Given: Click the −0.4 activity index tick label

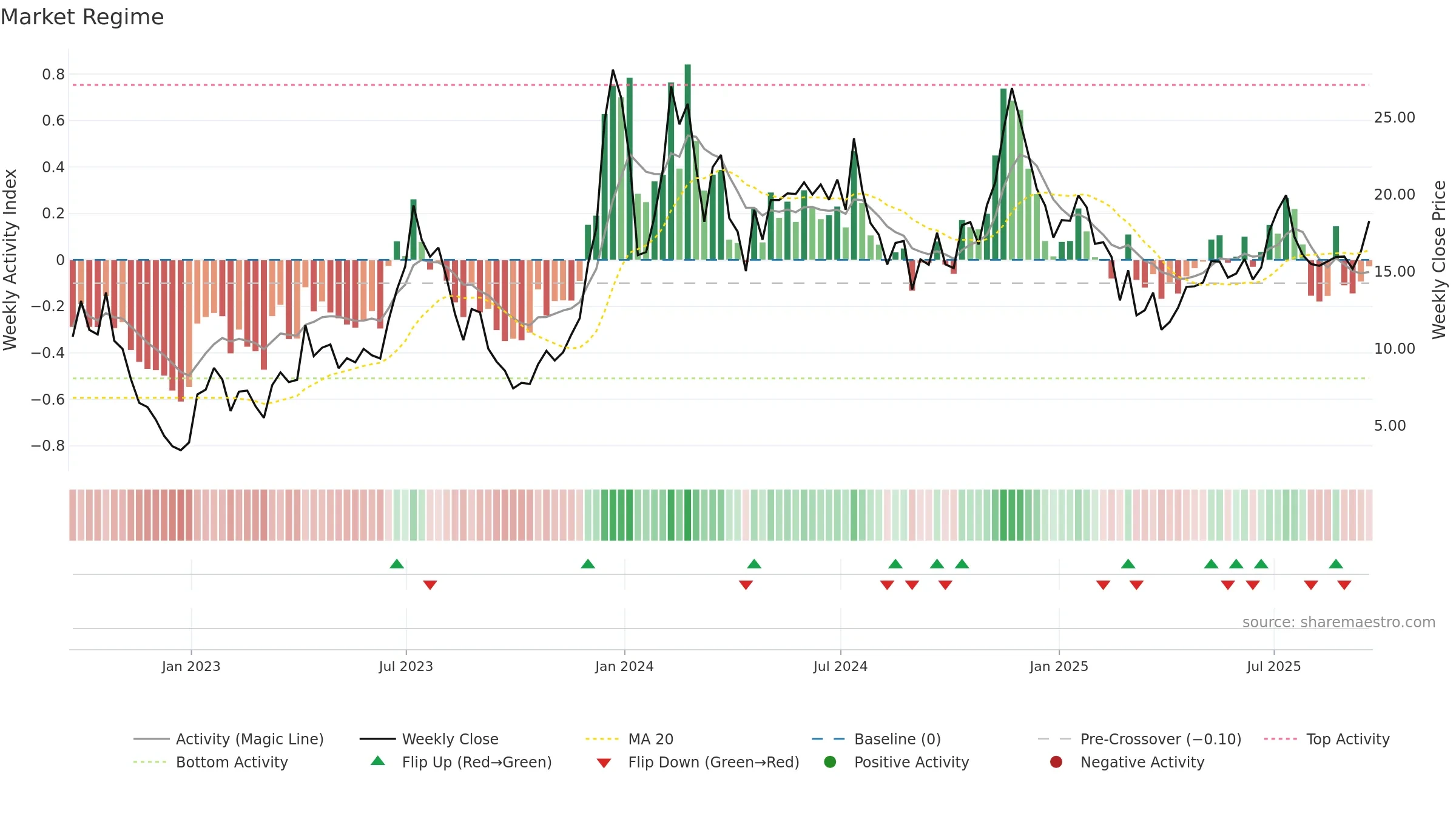Looking at the screenshot, I should 48,353.
